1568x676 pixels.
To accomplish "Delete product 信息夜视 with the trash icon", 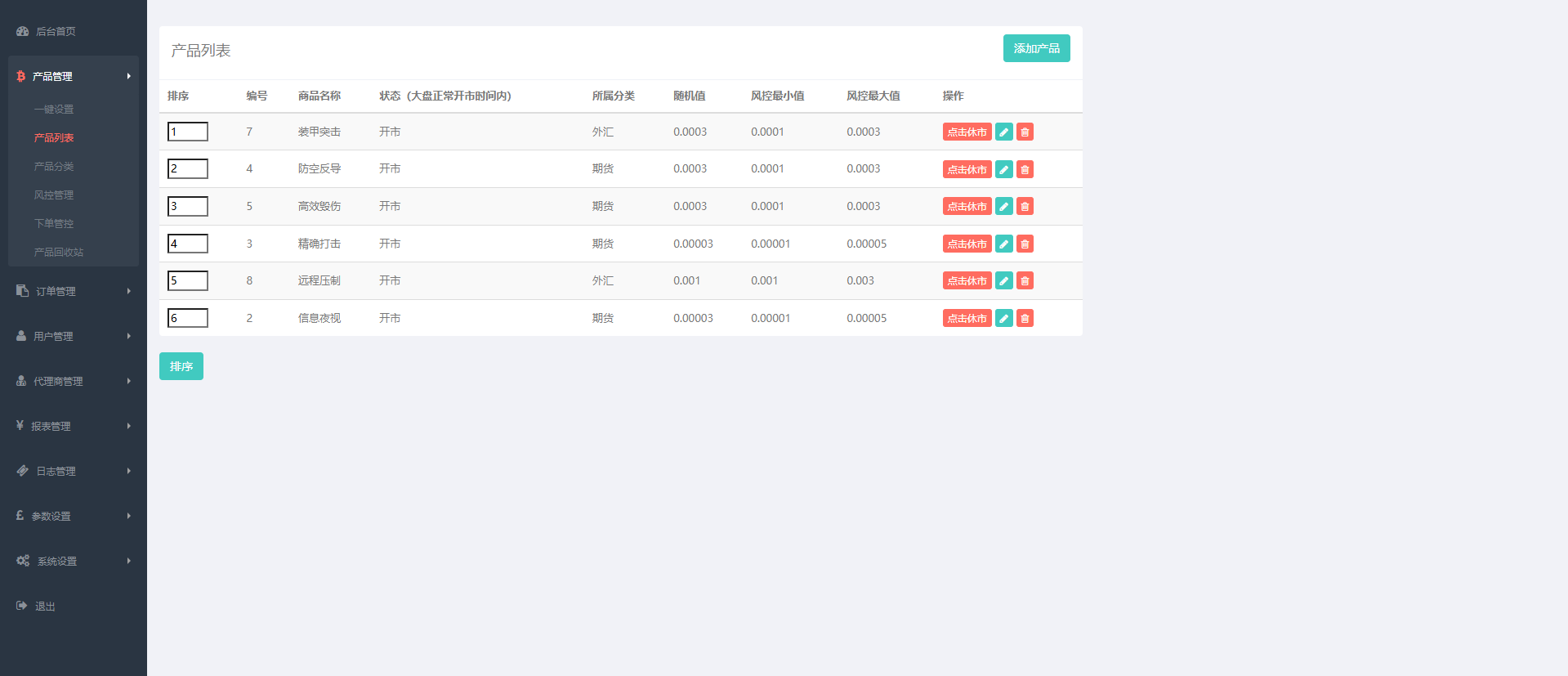I will tap(1025, 318).
